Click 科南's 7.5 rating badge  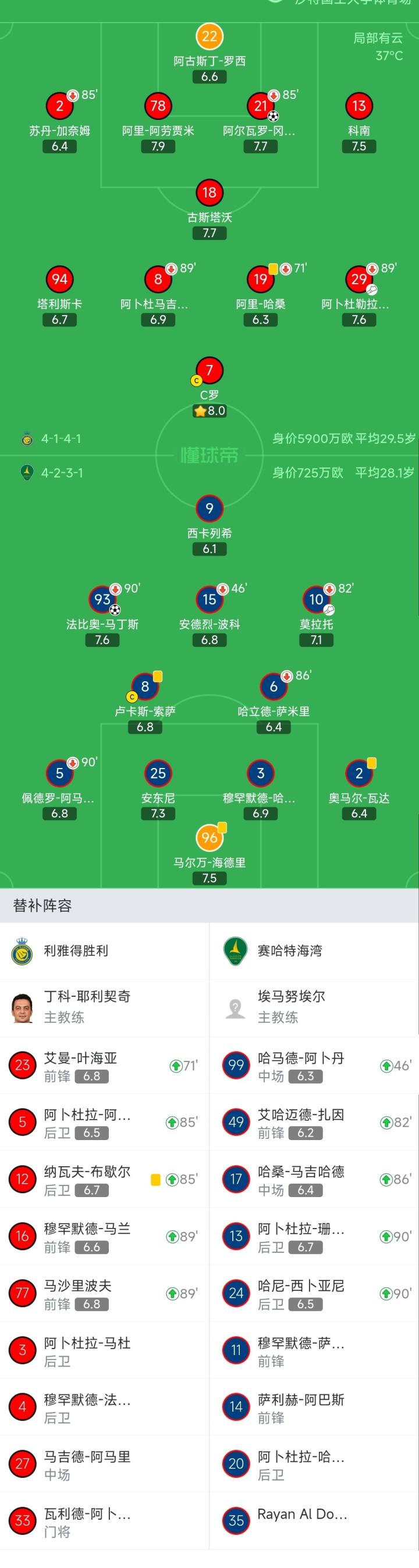click(x=359, y=146)
